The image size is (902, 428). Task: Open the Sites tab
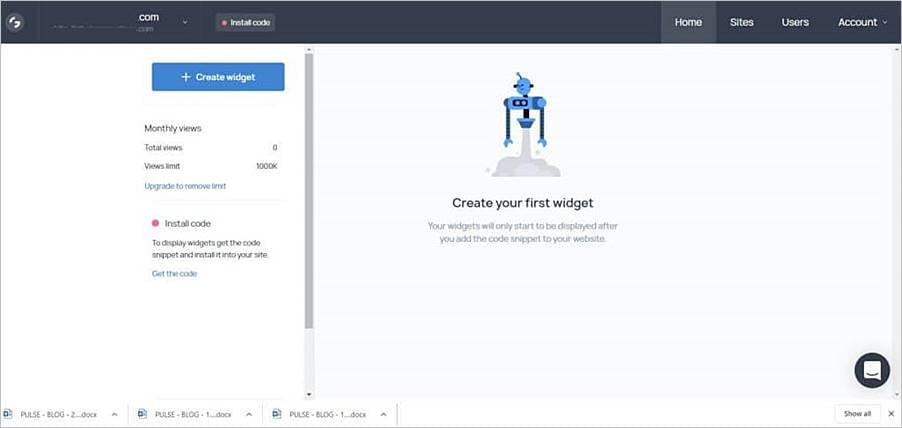pyautogui.click(x=742, y=22)
